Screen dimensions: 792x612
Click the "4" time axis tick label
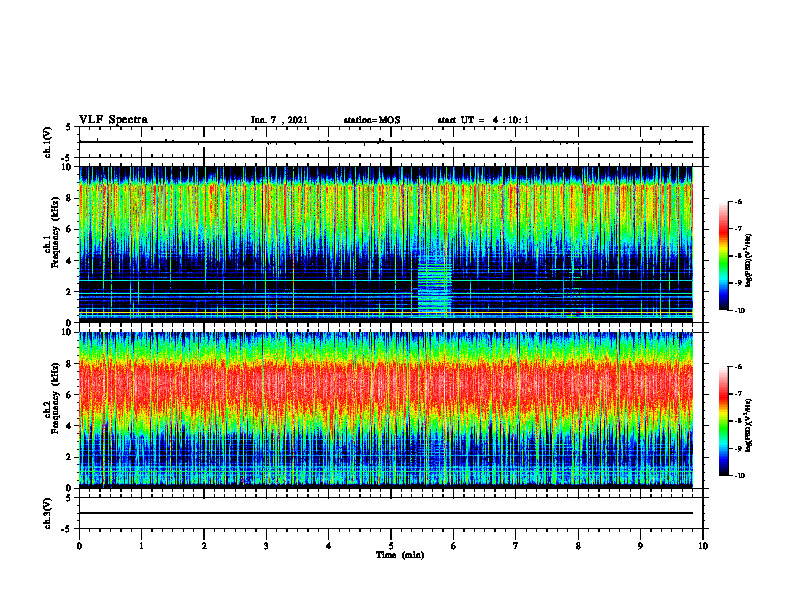(329, 546)
